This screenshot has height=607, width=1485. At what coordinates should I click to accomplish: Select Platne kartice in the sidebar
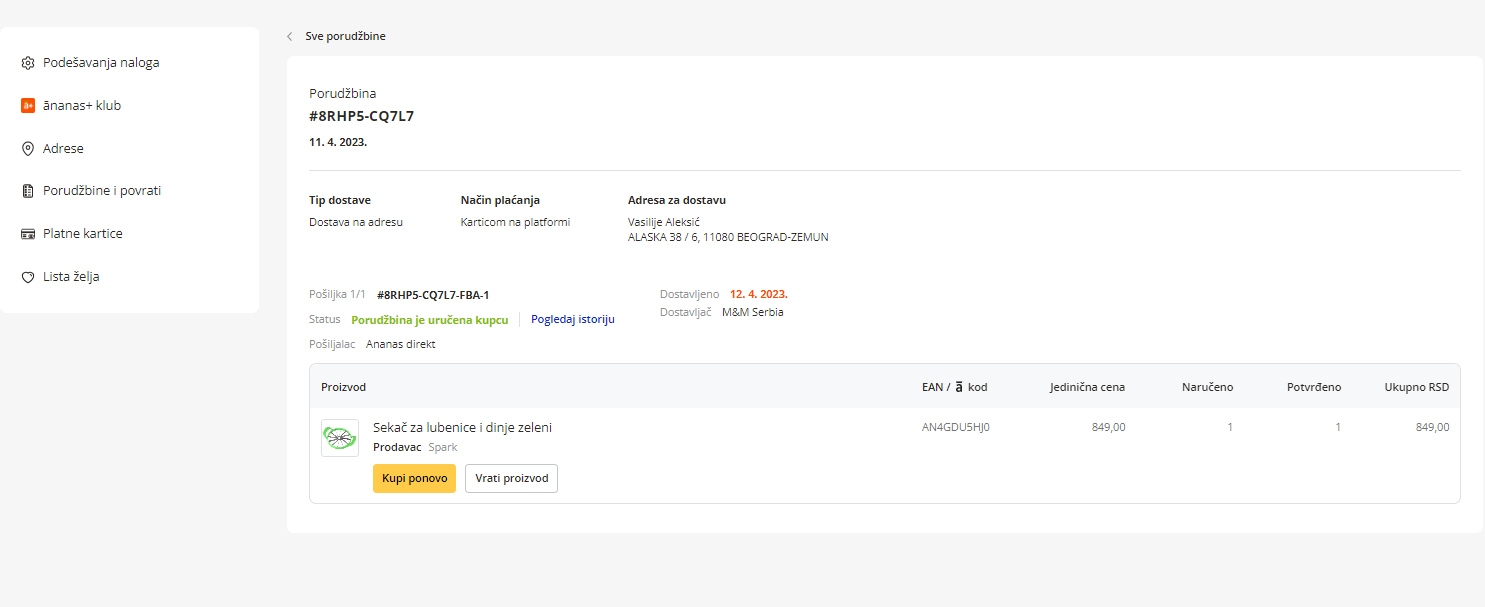tap(83, 234)
